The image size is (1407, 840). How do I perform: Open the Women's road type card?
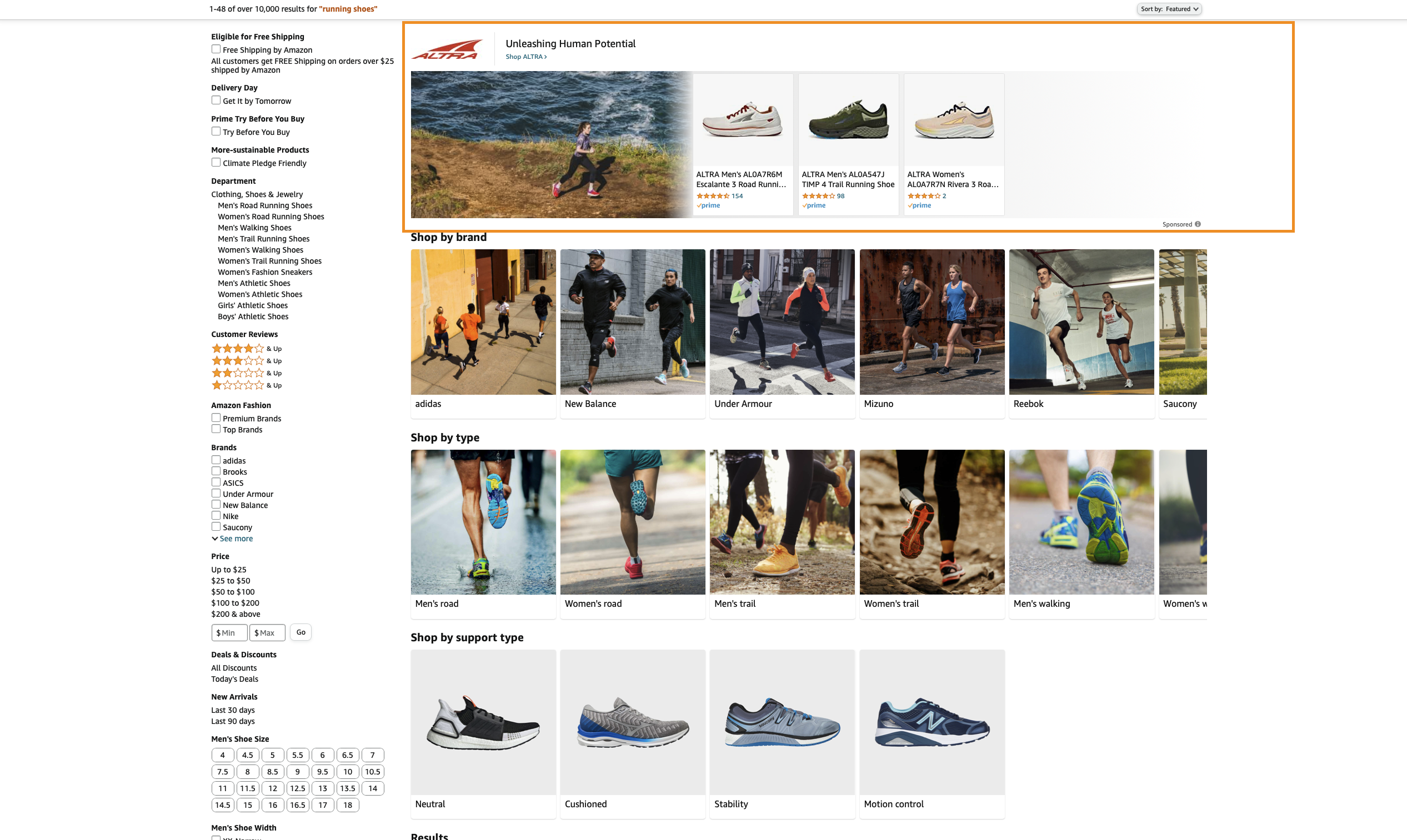tap(633, 534)
